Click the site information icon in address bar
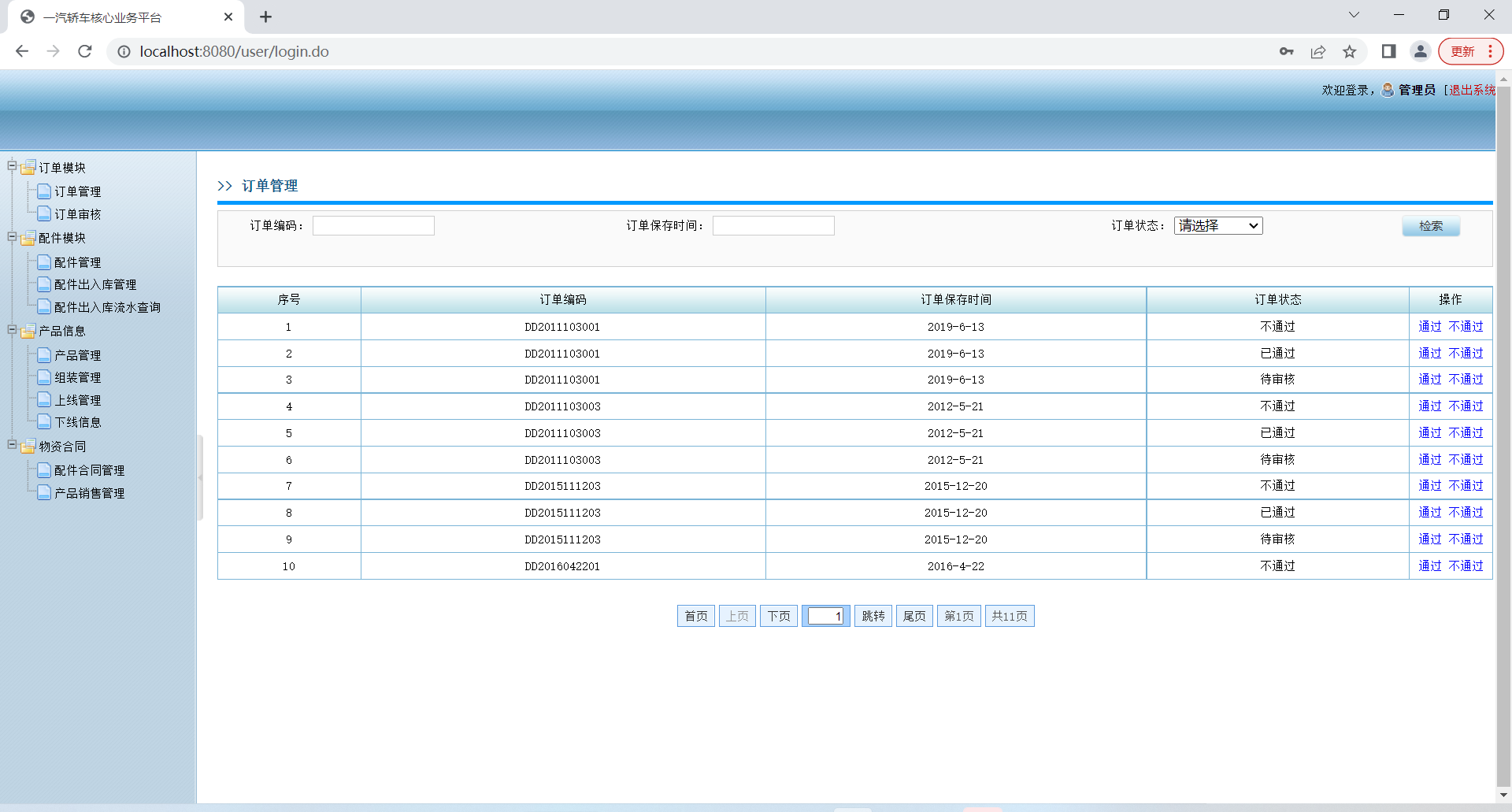This screenshot has width=1512, height=812. (x=124, y=51)
